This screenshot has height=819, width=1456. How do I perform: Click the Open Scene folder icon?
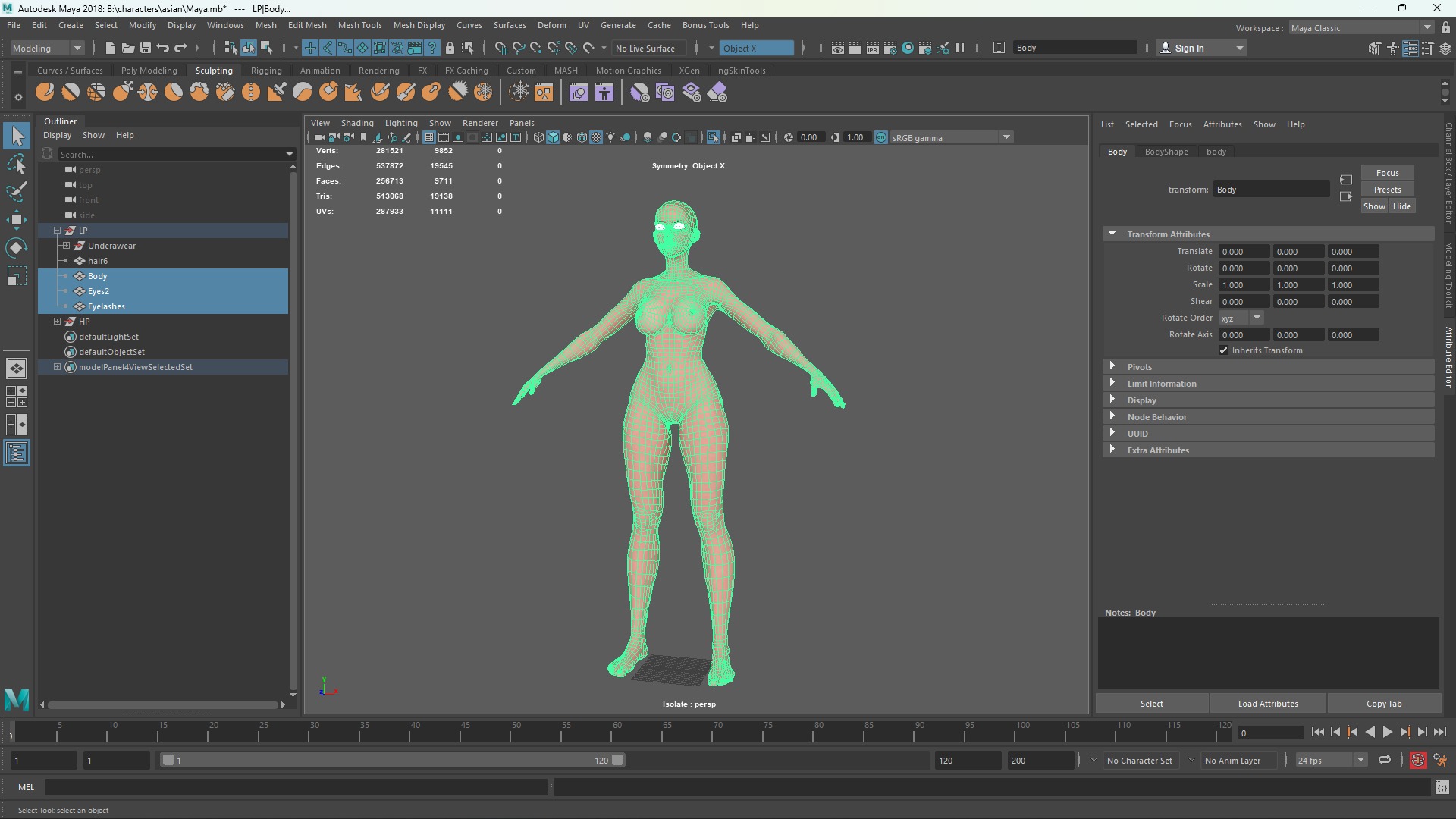click(127, 48)
